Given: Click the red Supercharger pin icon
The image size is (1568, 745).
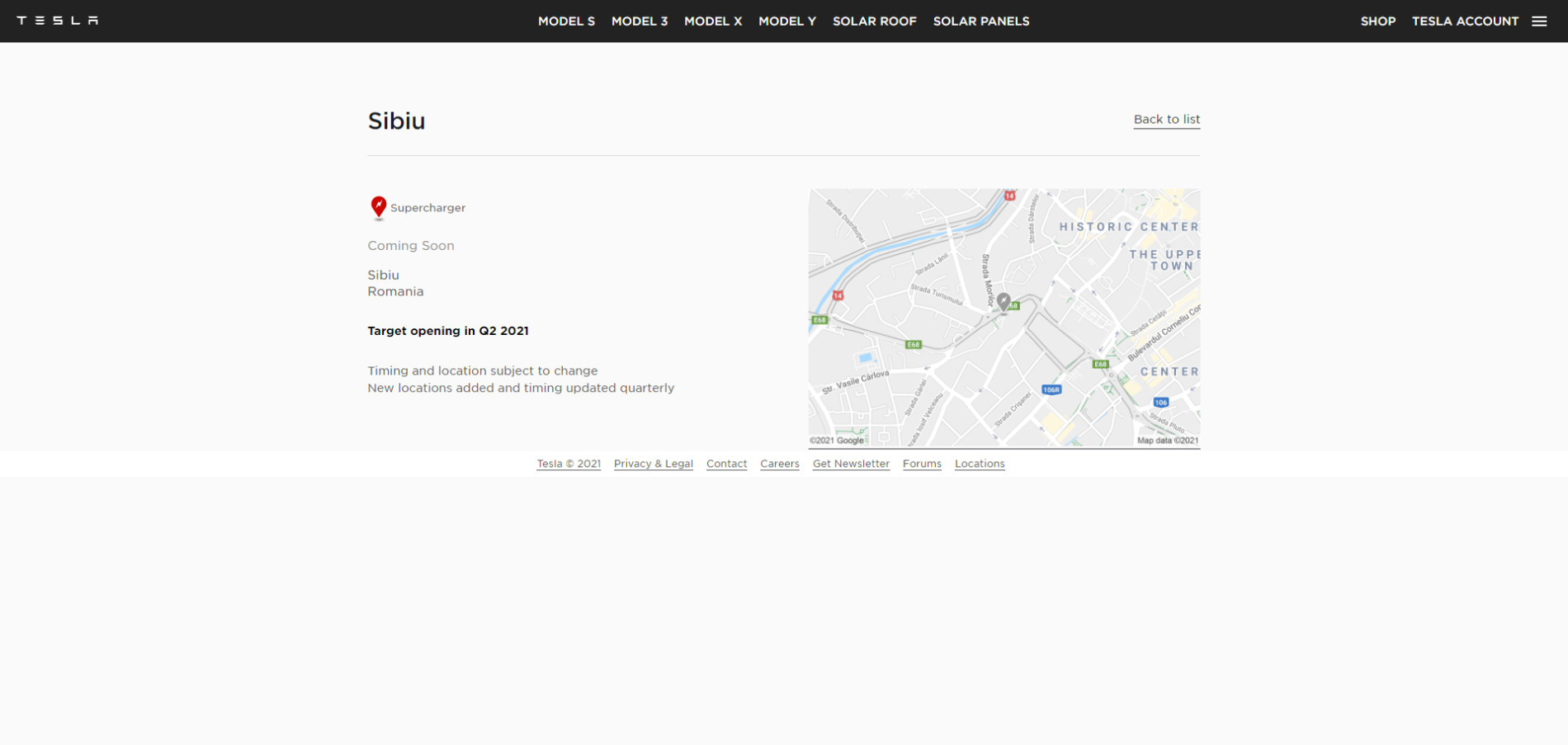Looking at the screenshot, I should pos(379,207).
